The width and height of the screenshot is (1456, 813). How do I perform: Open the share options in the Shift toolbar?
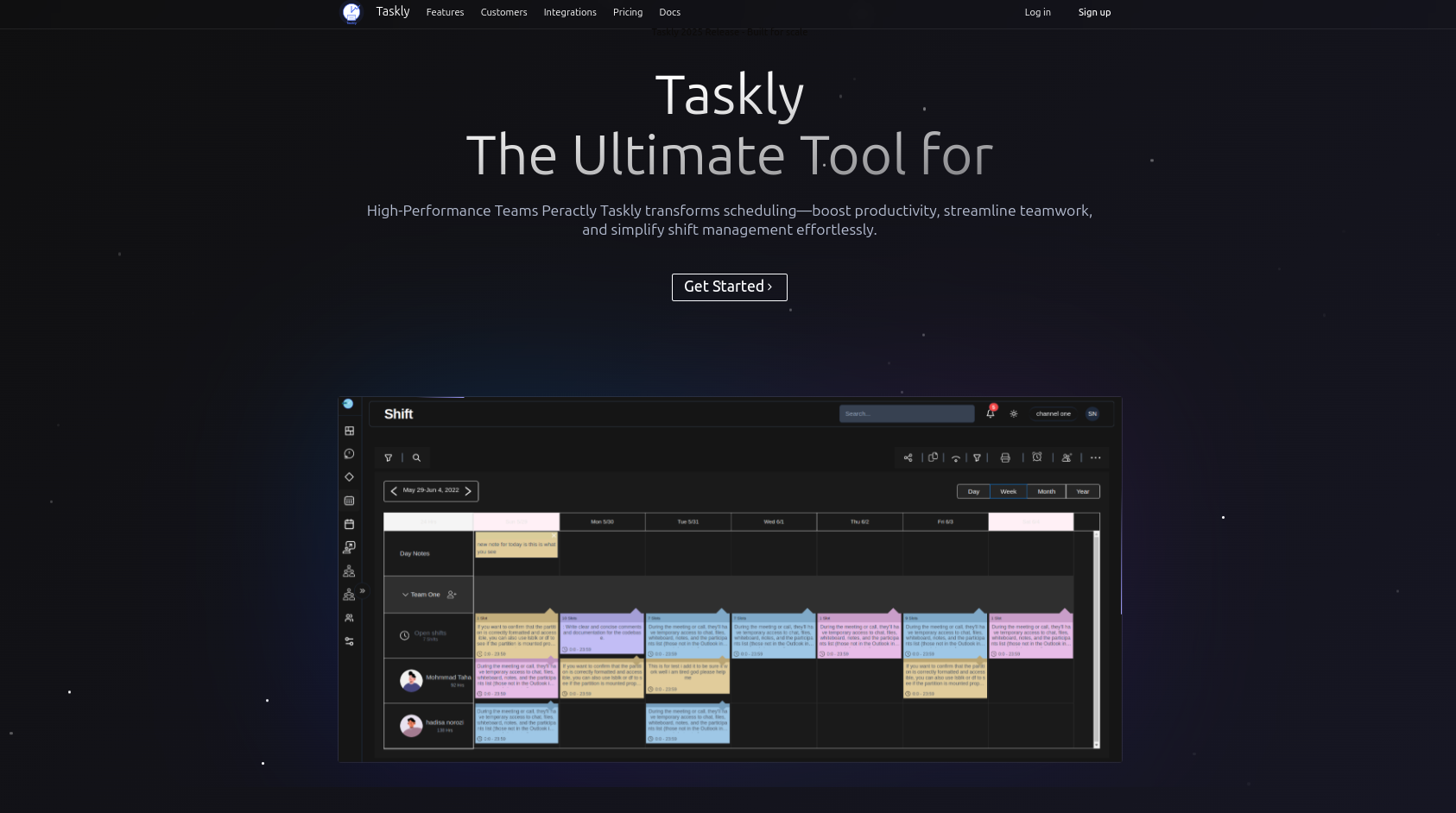pyautogui.click(x=908, y=457)
